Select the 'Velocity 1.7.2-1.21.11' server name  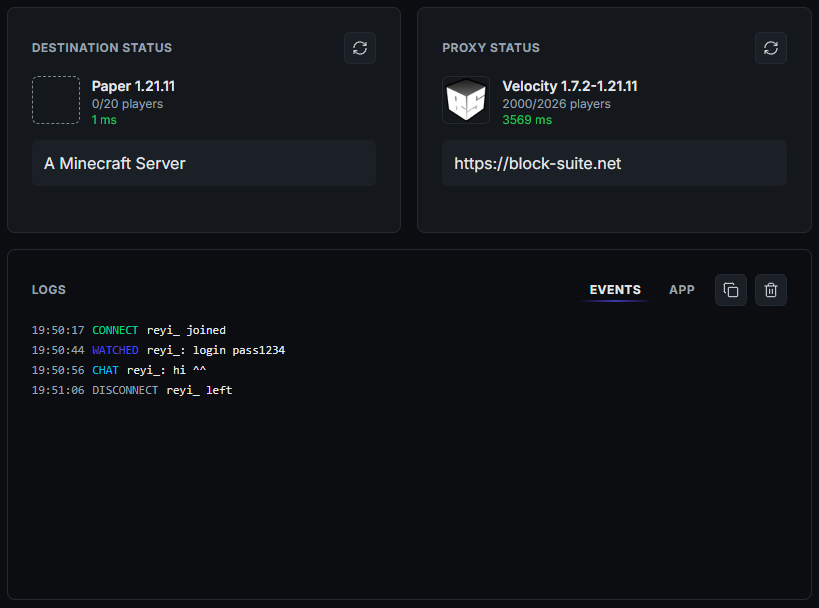pos(569,86)
